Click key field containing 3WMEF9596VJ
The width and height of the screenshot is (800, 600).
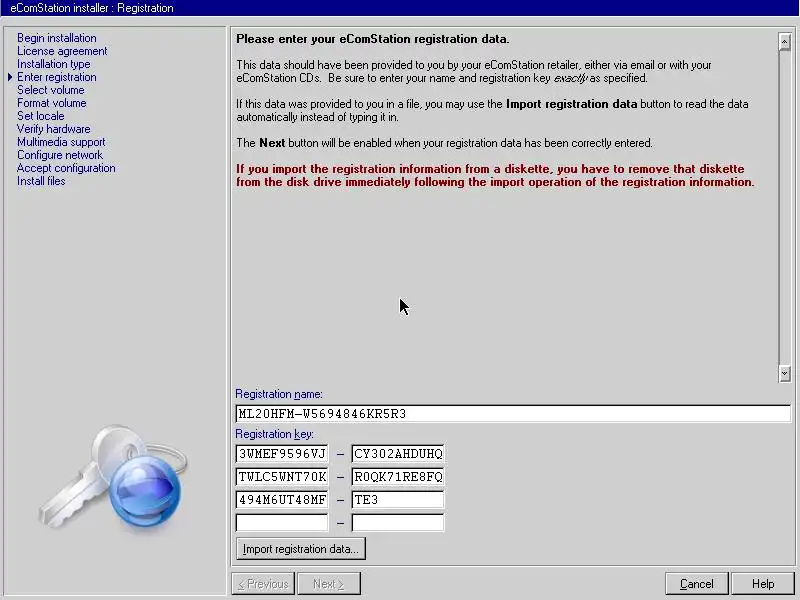[282, 454]
